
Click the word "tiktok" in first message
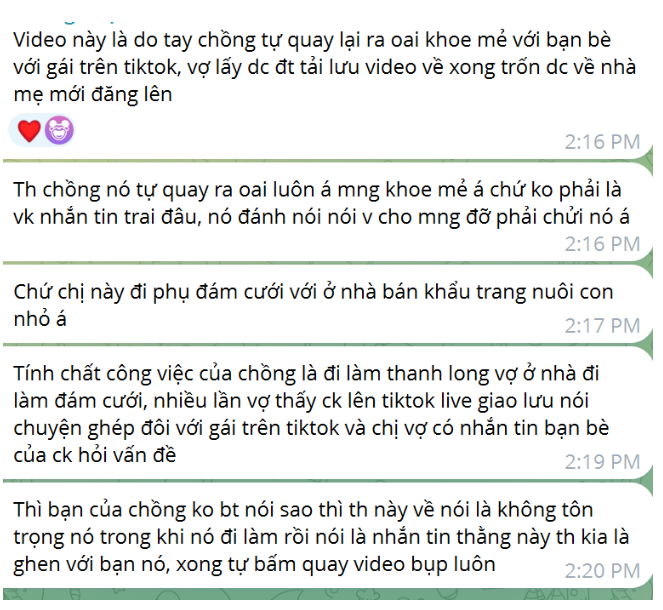pos(151,67)
